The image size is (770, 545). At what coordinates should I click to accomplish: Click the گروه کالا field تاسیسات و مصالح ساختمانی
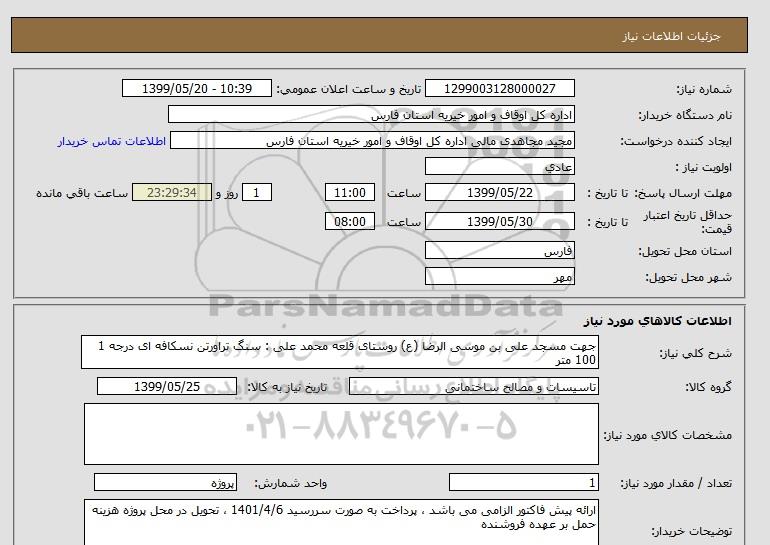click(x=474, y=387)
